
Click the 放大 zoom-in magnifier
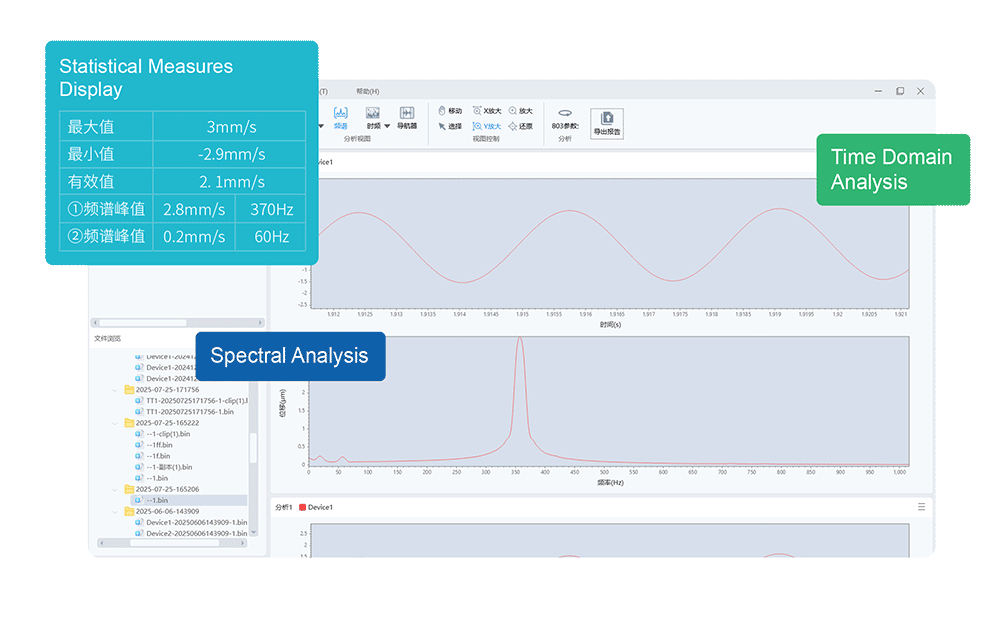(x=520, y=111)
